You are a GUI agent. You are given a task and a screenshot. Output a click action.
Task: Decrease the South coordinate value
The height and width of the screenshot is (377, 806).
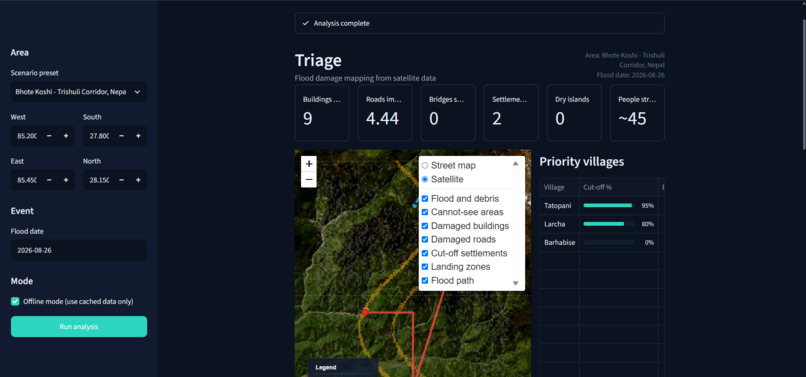click(121, 136)
